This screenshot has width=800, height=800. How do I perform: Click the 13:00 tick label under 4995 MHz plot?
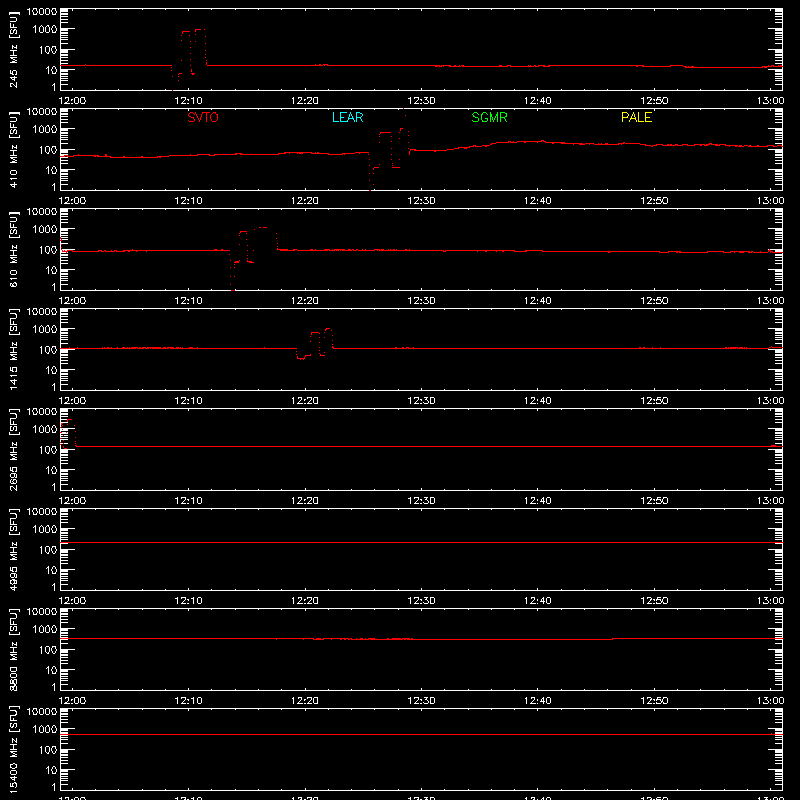(770, 601)
